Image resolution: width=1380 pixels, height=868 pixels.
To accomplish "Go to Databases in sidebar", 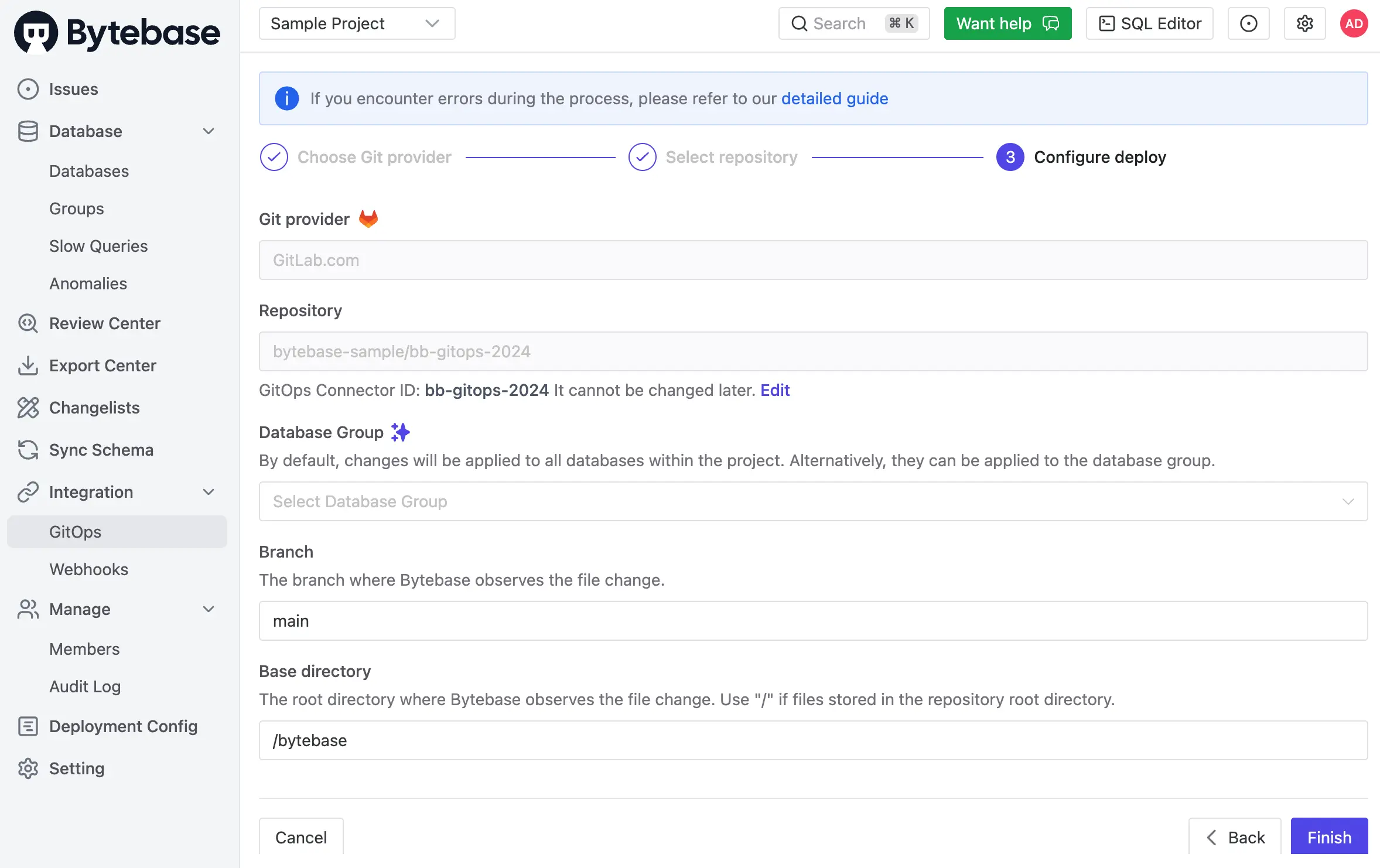I will click(89, 171).
